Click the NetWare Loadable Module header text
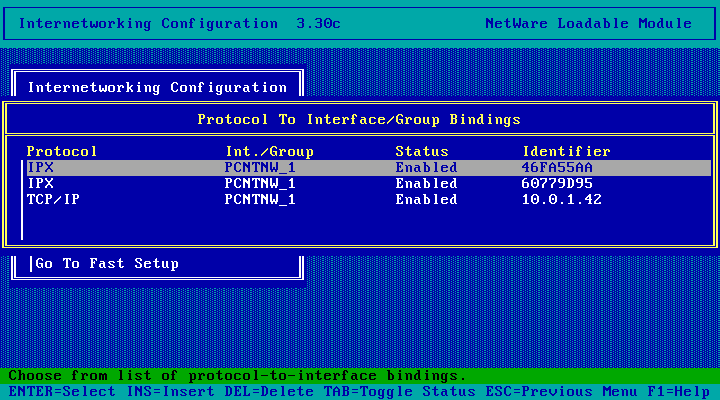Image resolution: width=720 pixels, height=400 pixels. coord(588,23)
